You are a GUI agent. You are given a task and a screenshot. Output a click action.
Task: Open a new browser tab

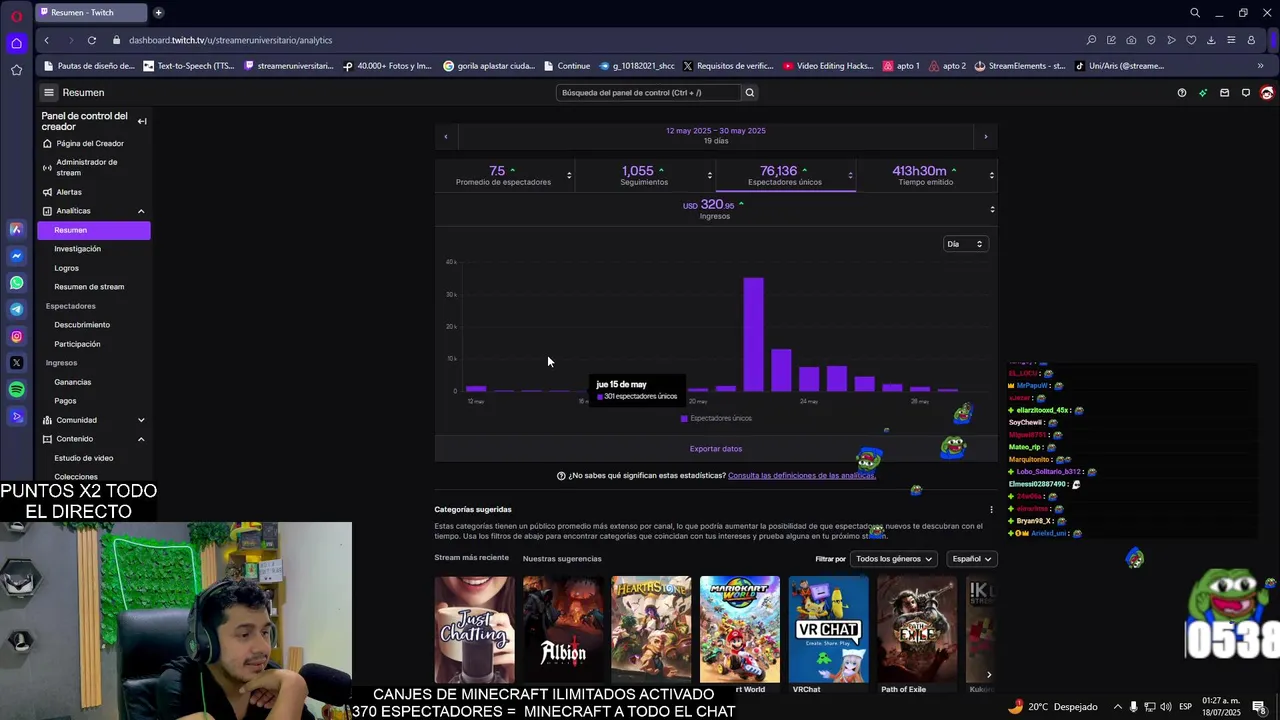click(159, 12)
